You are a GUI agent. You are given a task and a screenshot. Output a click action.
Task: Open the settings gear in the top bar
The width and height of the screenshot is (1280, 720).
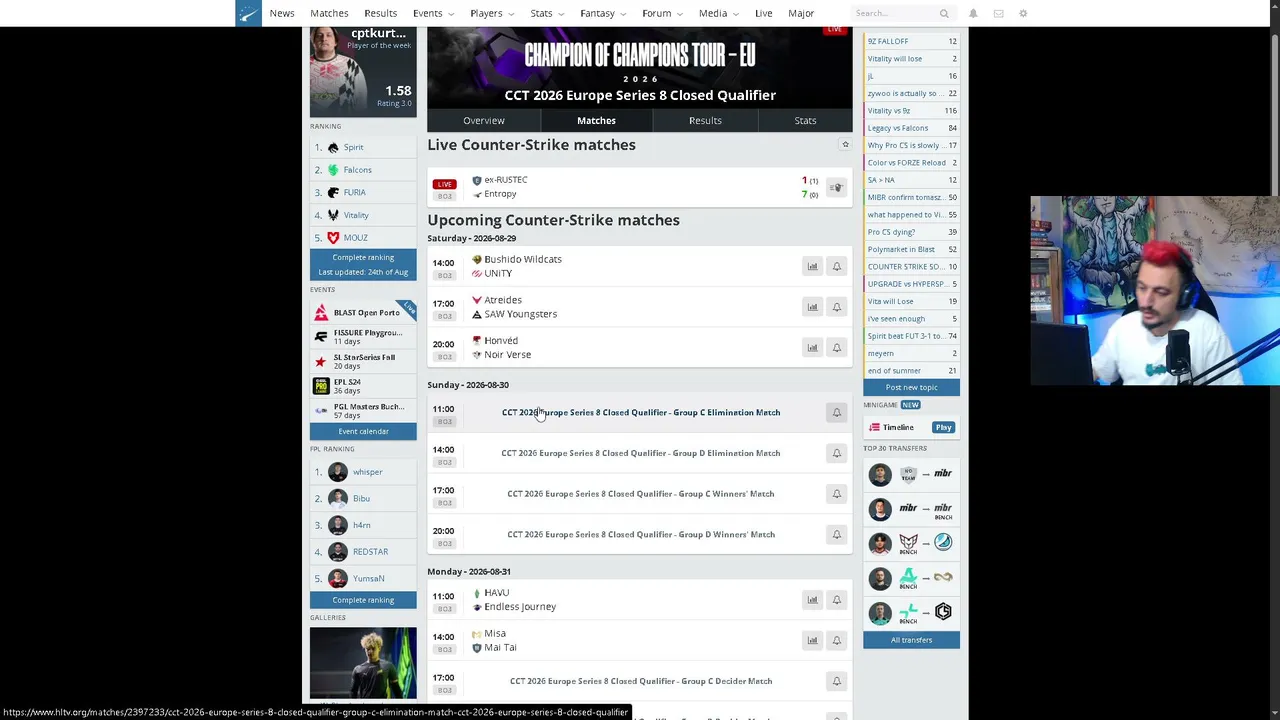coord(1023,14)
